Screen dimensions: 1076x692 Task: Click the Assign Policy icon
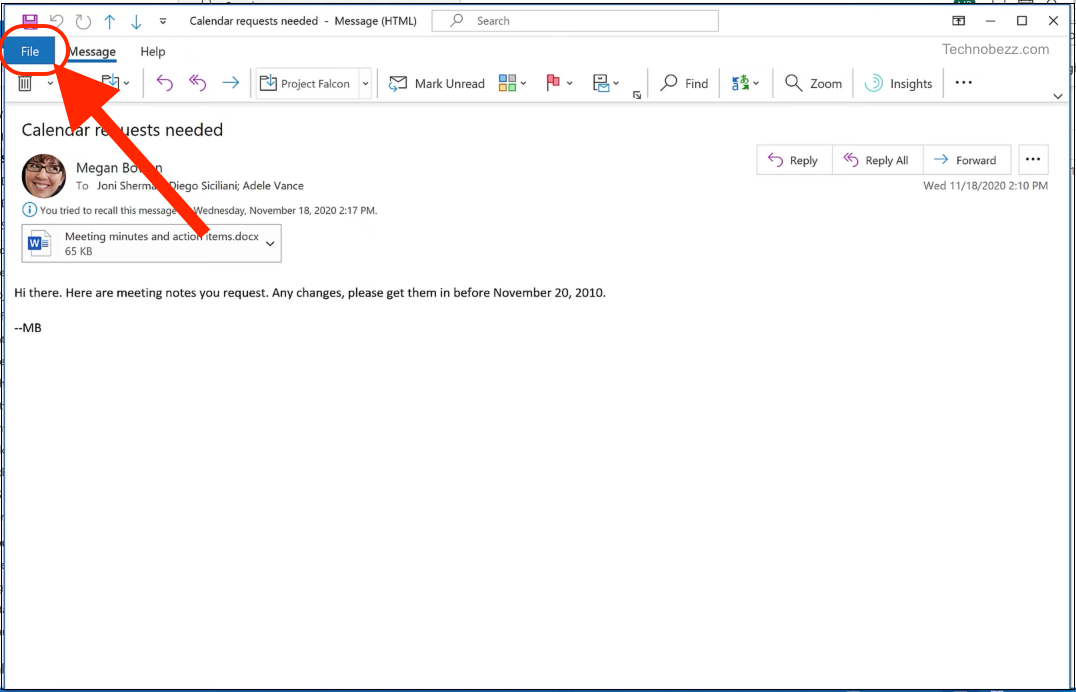tap(600, 83)
